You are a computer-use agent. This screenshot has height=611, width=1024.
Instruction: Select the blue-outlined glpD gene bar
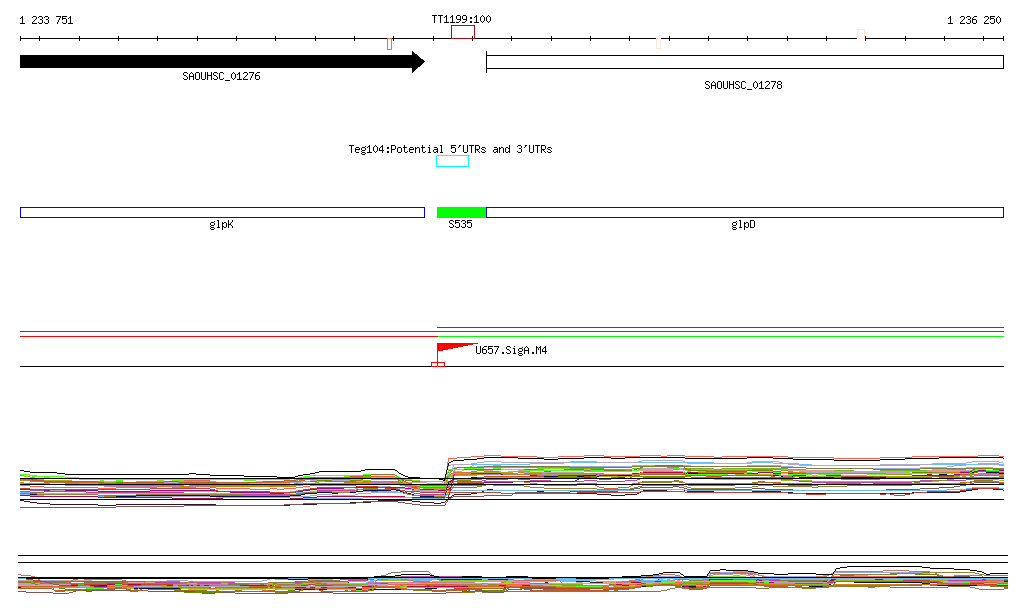click(744, 212)
